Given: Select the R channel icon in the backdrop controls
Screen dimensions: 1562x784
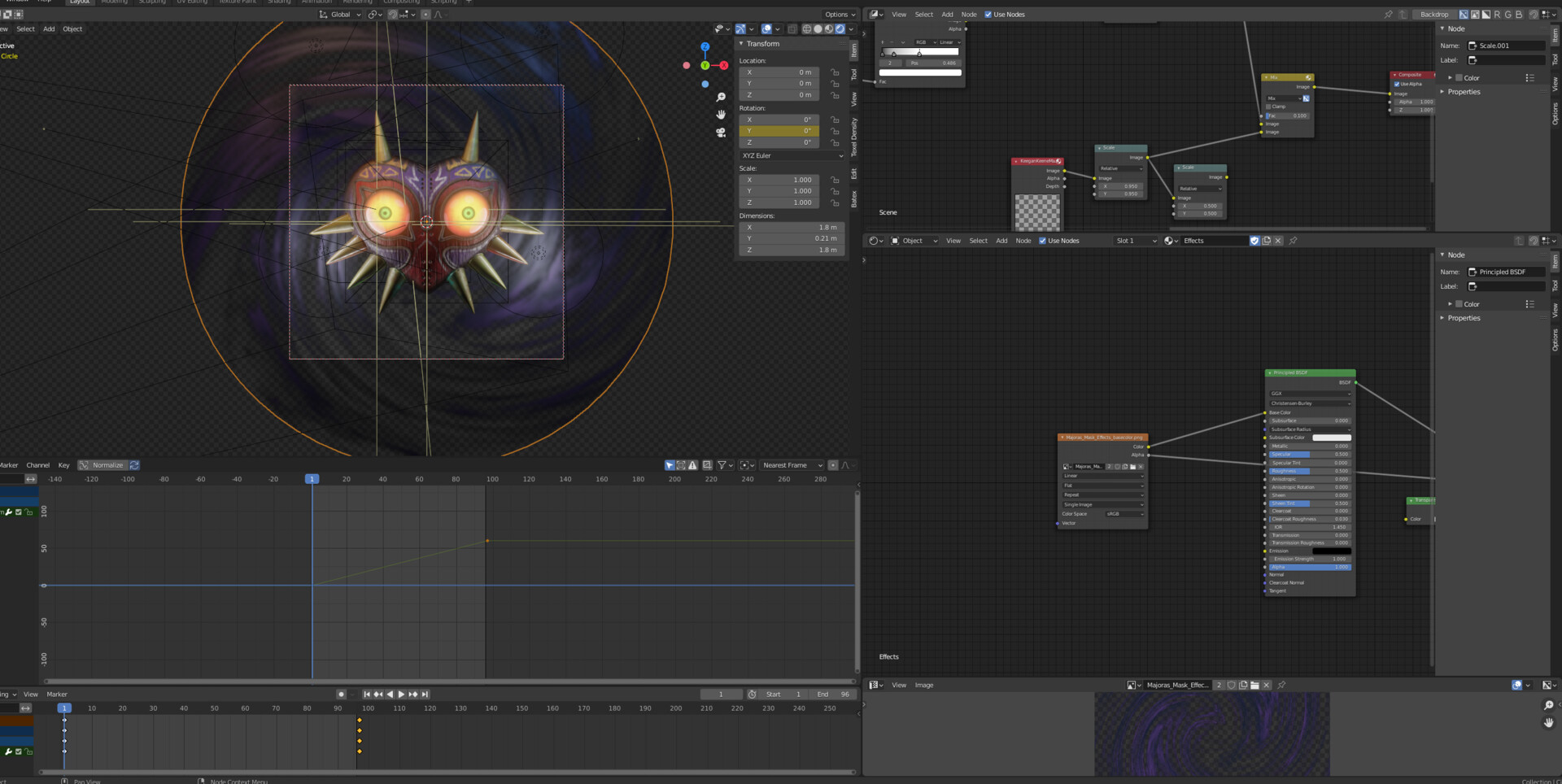Looking at the screenshot, I should [1498, 15].
